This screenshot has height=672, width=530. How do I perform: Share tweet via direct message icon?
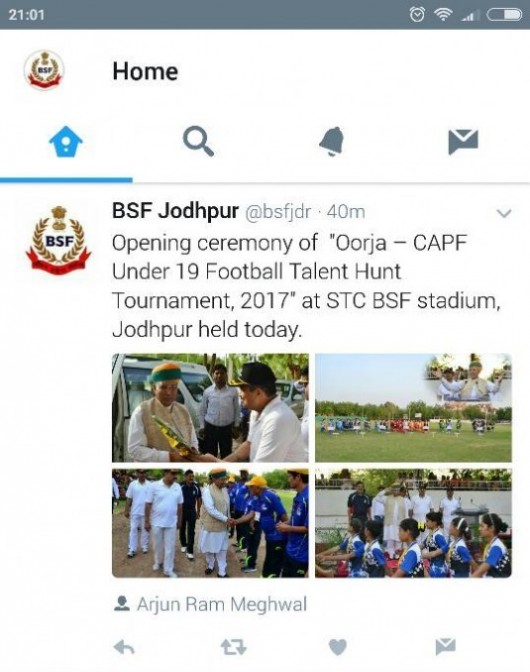[x=445, y=646]
